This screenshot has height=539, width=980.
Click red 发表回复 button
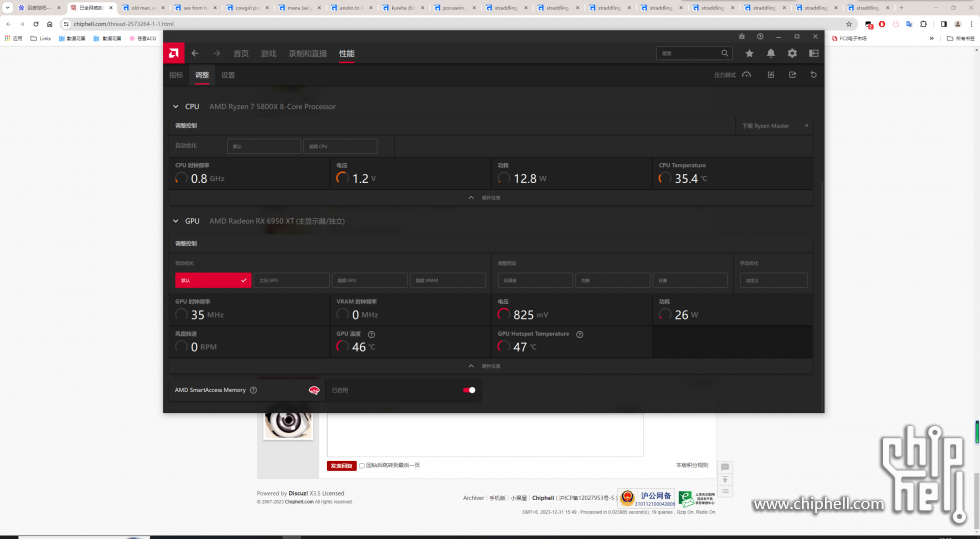point(341,466)
